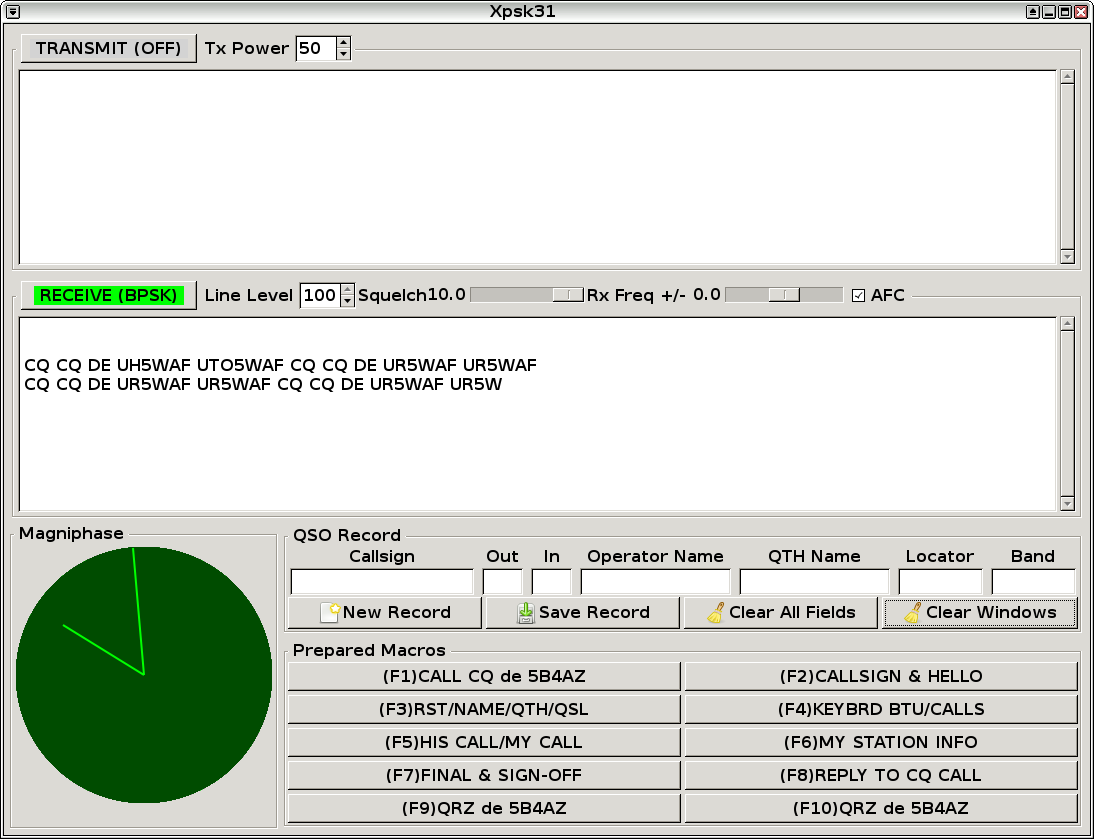Image resolution: width=1094 pixels, height=839 pixels.
Task: Click the Clear All Fields broom icon
Action: pos(716,612)
